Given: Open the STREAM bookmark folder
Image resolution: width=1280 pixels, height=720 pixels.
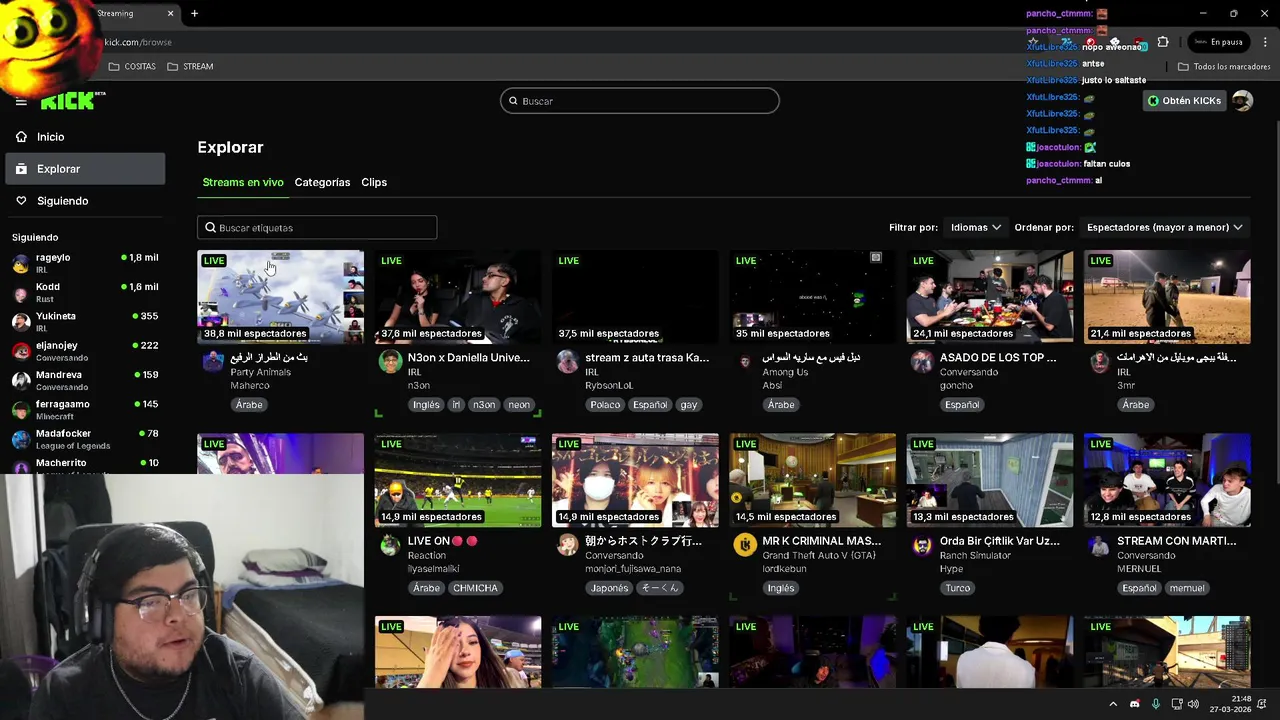Looking at the screenshot, I should pyautogui.click(x=190, y=67).
